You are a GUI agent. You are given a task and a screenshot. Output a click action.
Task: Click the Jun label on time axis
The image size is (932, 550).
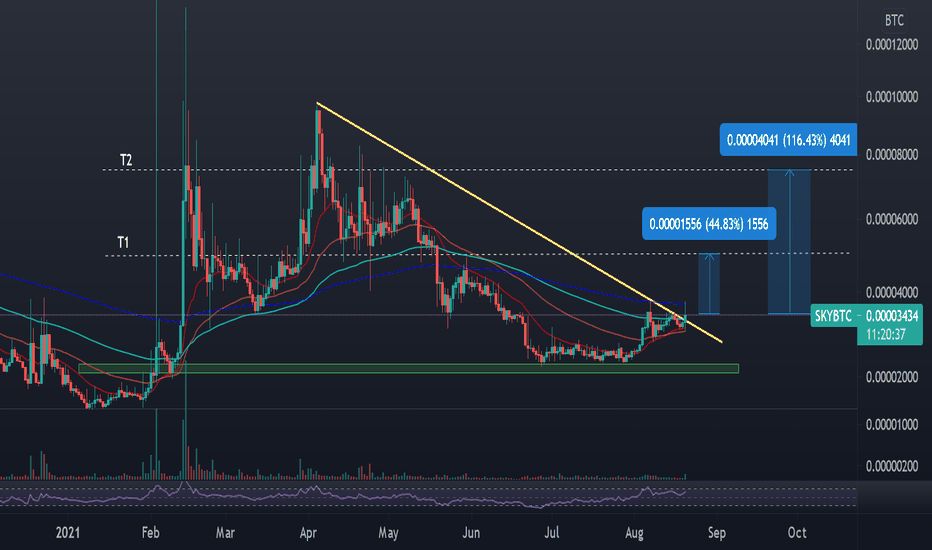471,532
